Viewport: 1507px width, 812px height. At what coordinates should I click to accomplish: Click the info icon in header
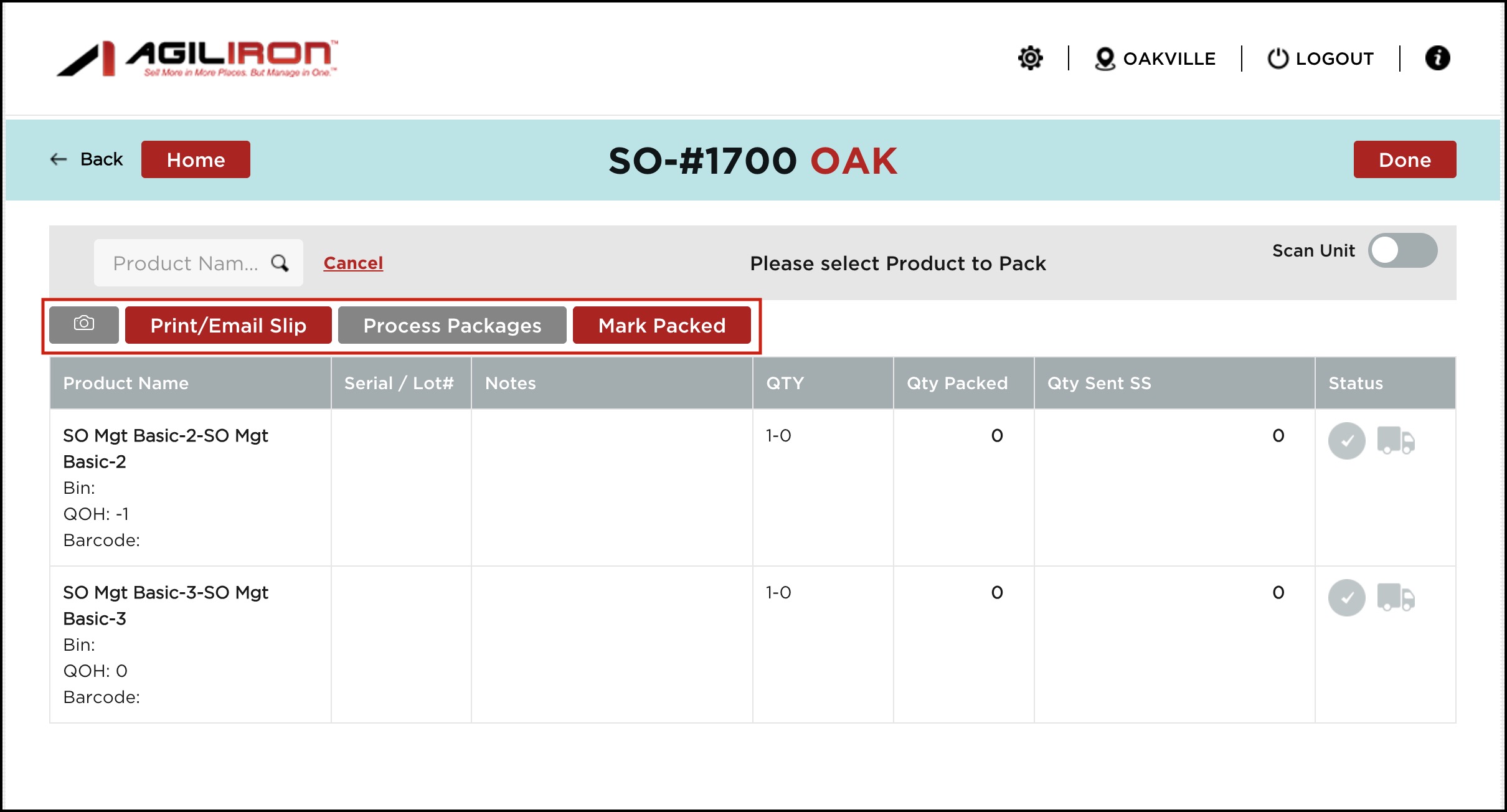click(x=1437, y=58)
